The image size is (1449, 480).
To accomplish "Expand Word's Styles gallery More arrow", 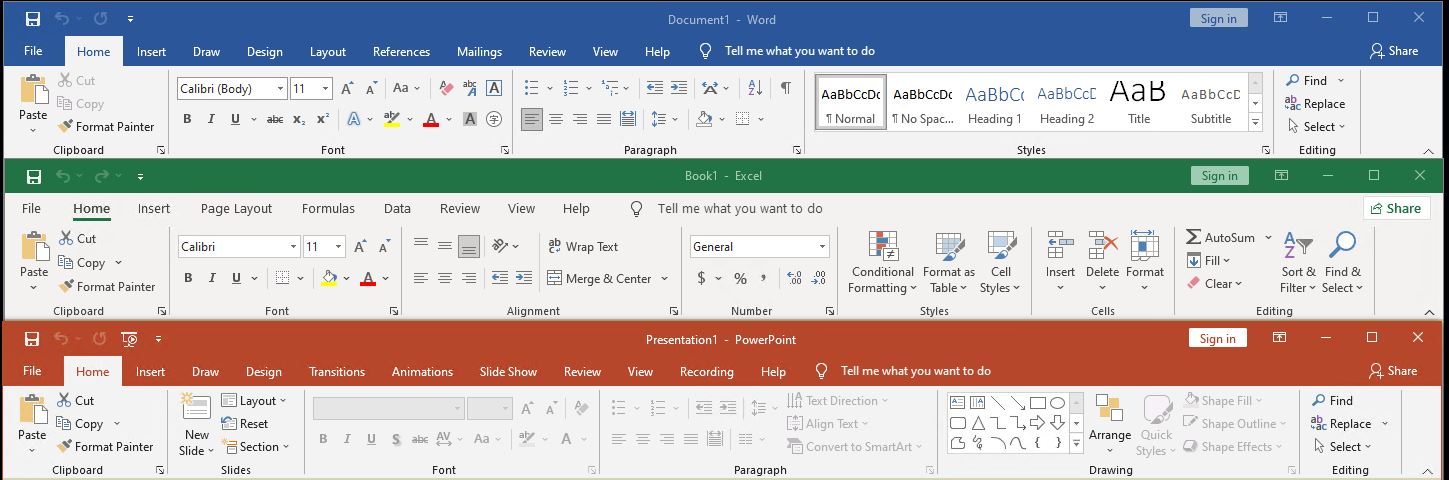I will [1256, 123].
